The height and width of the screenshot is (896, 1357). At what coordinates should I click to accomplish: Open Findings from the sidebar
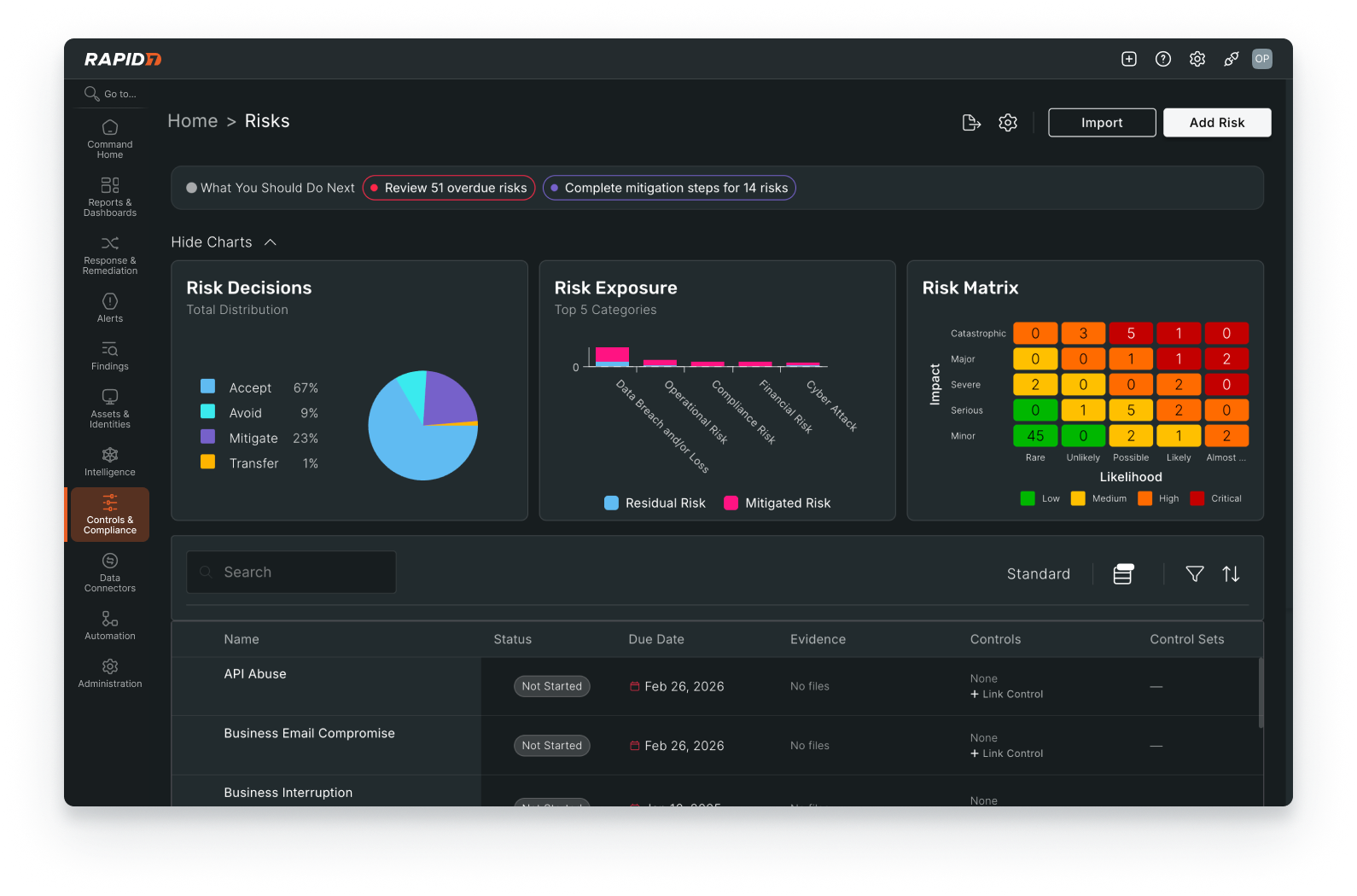pyautogui.click(x=109, y=356)
